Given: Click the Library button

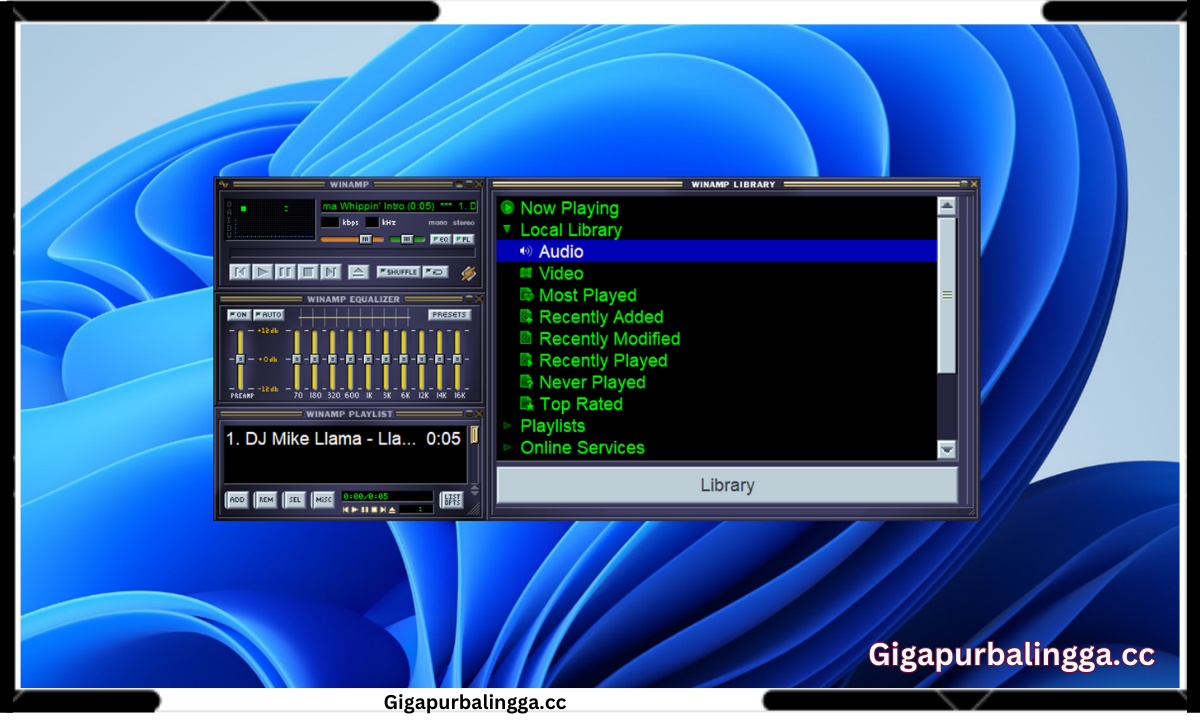Looking at the screenshot, I should [x=727, y=485].
